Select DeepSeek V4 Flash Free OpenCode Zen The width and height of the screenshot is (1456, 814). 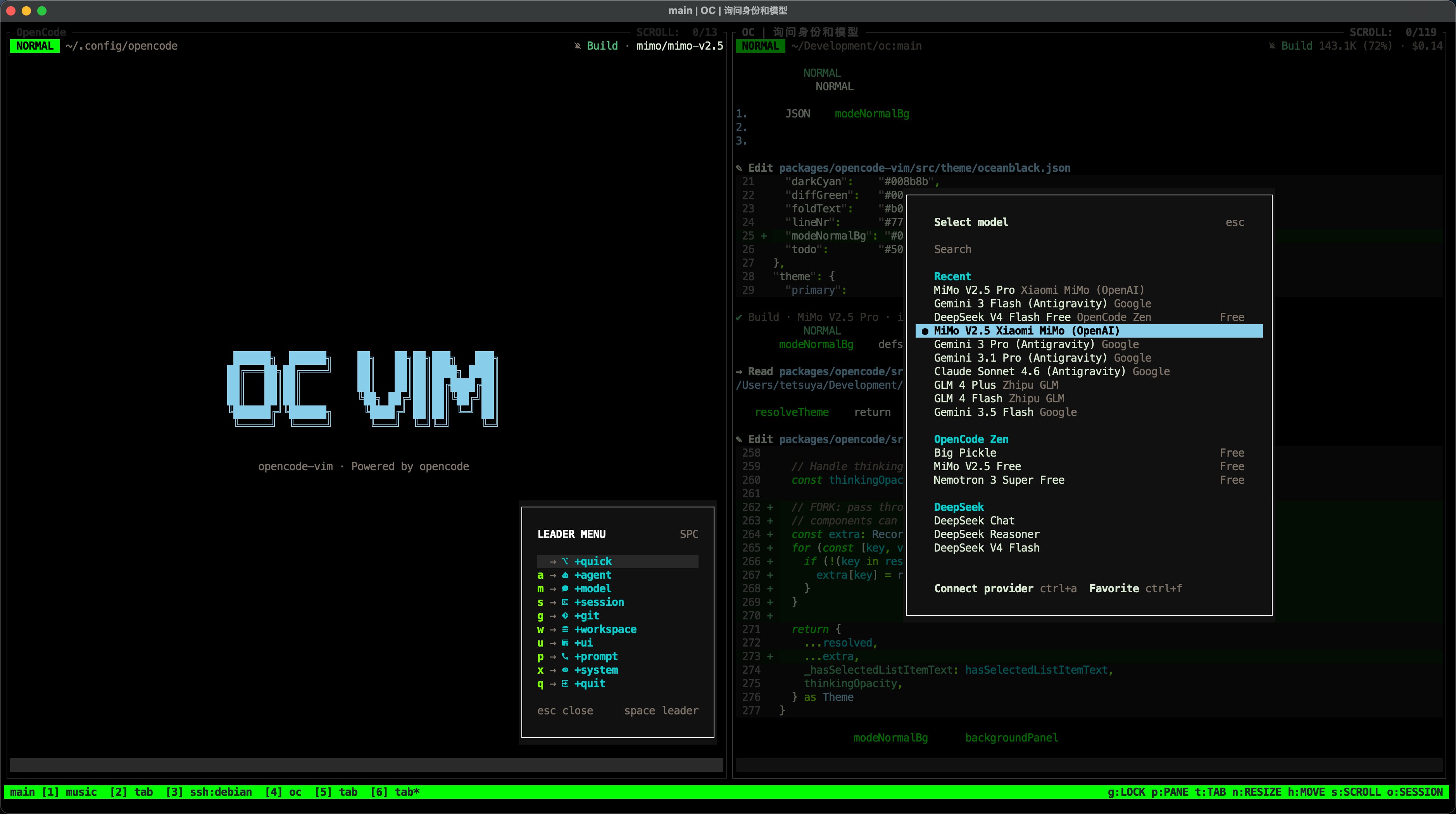coord(1089,317)
